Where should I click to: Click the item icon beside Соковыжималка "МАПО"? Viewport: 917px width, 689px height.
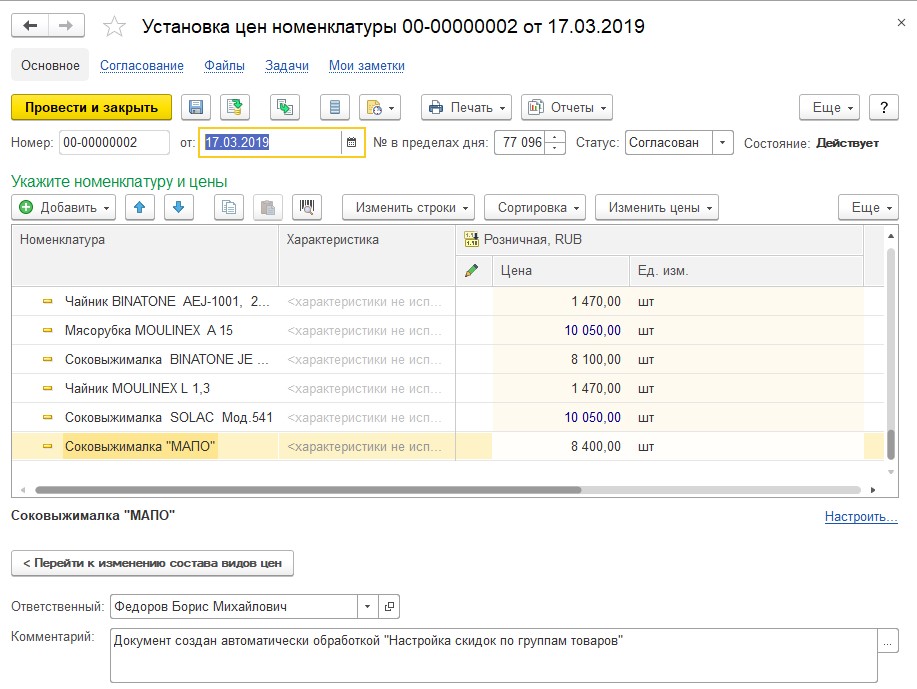(x=47, y=446)
